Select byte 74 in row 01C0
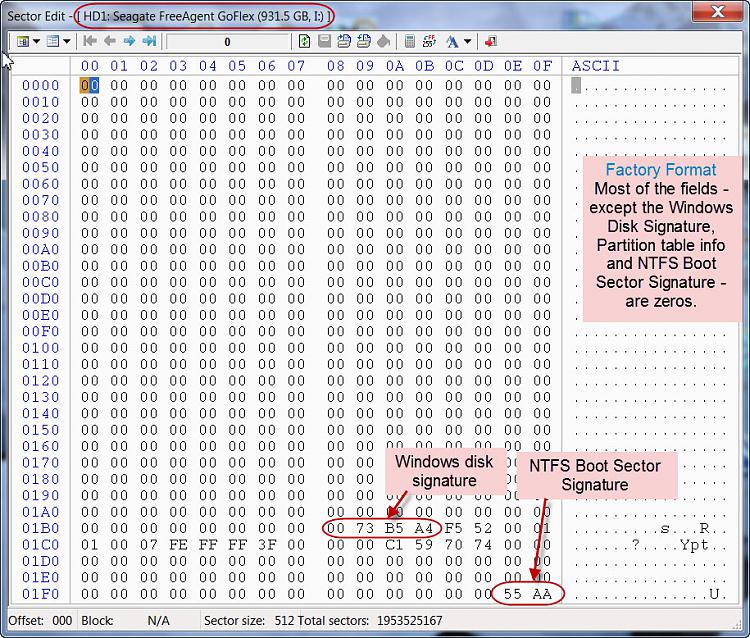This screenshot has height=638, width=750. [483, 545]
